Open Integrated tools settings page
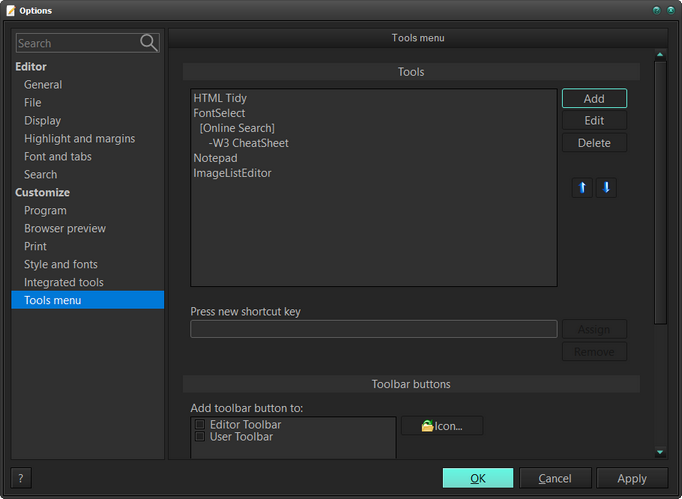The width and height of the screenshot is (682, 499). coord(64,282)
